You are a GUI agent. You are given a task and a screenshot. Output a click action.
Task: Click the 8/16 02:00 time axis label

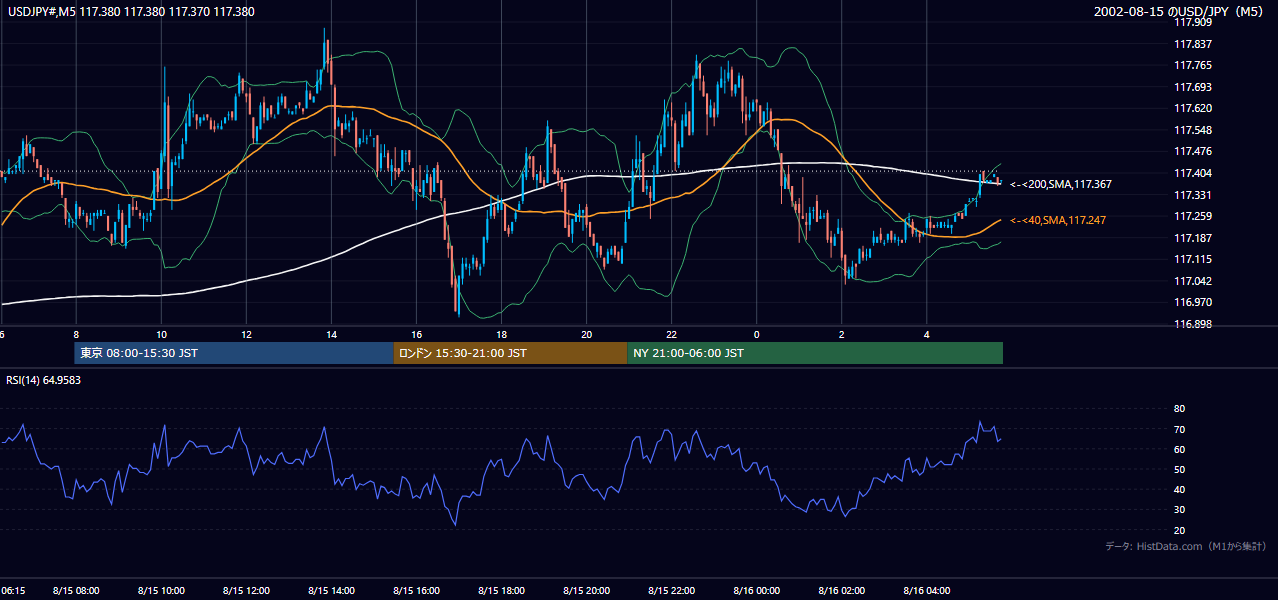pyautogui.click(x=841, y=591)
